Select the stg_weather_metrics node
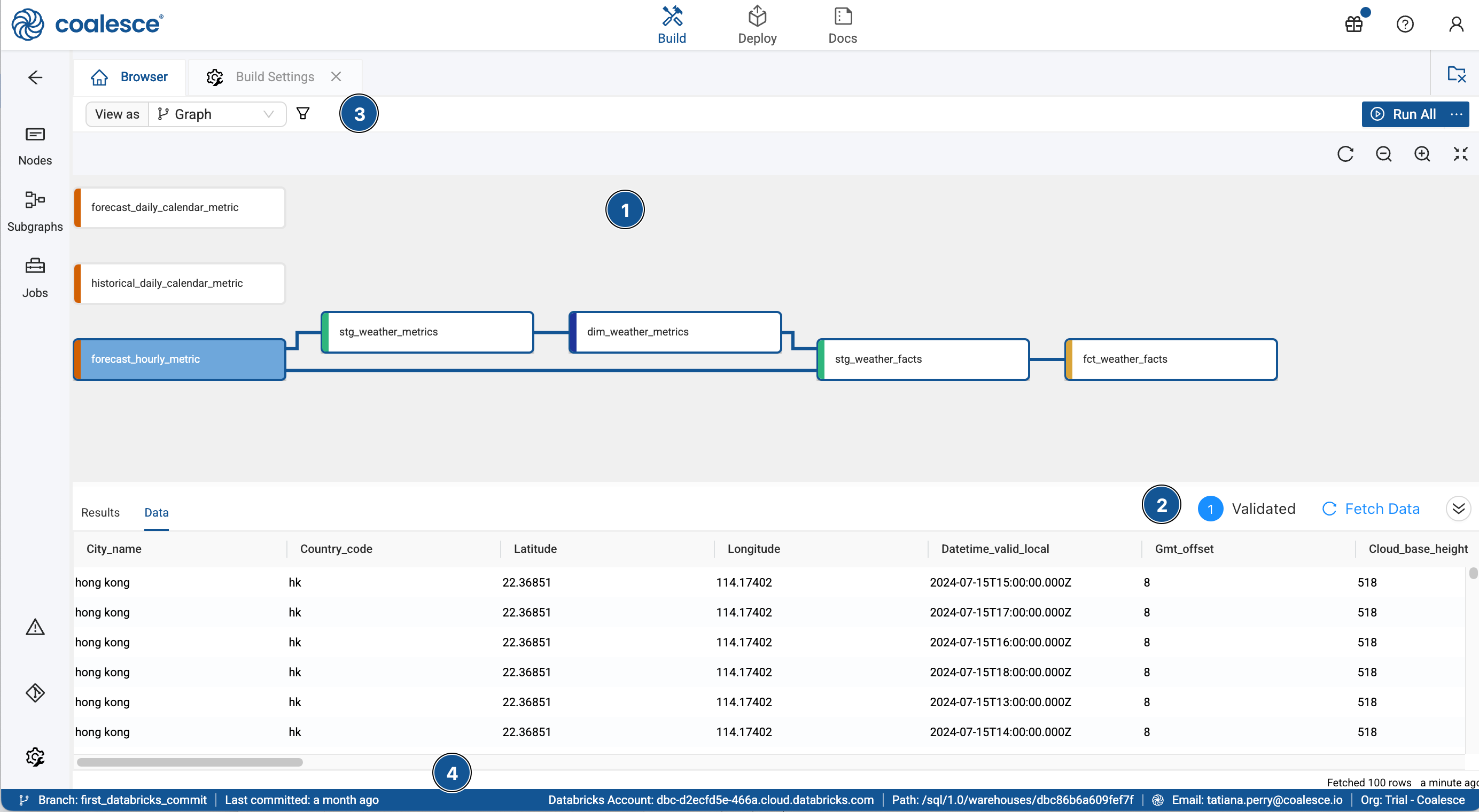Screen dimensions: 1479x812 (427, 332)
